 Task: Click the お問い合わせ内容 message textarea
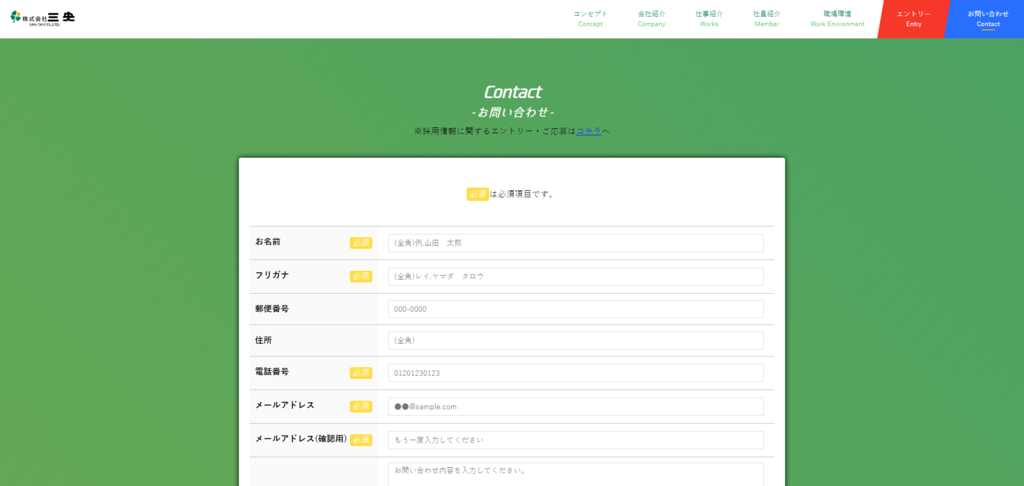point(575,474)
